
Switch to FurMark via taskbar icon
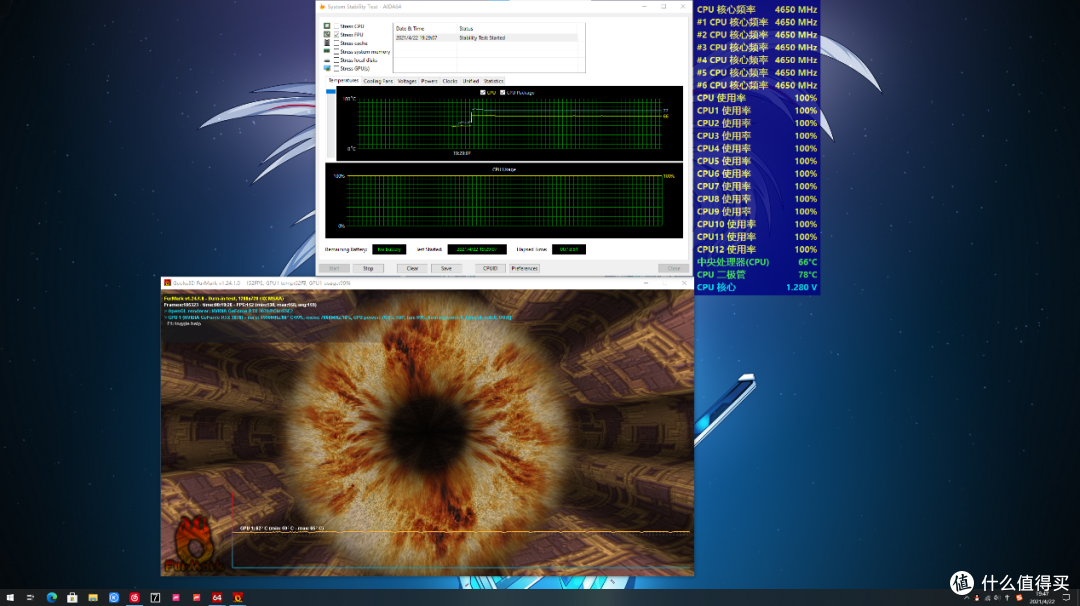point(238,598)
